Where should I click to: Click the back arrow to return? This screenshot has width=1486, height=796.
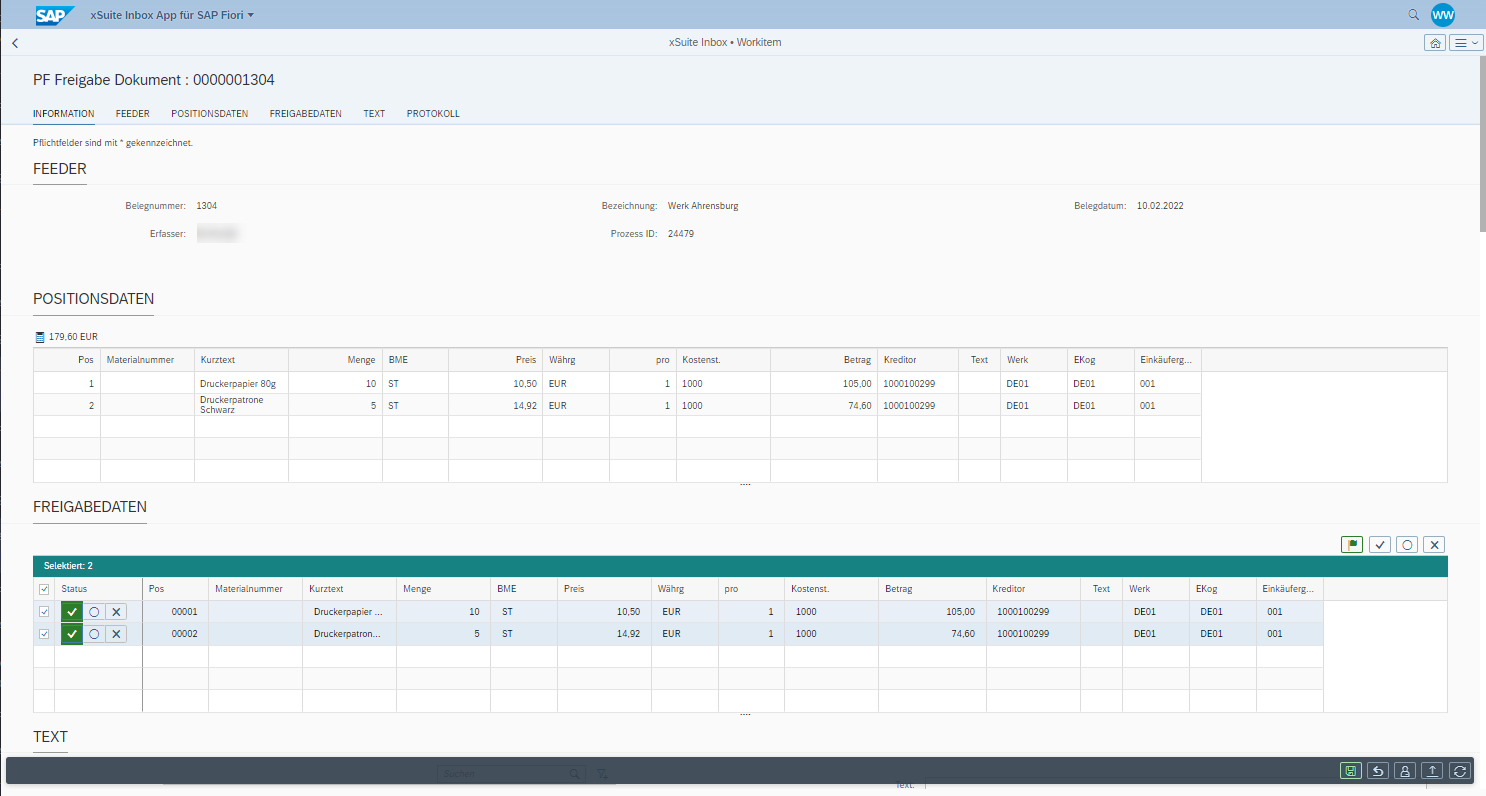pyautogui.click(x=15, y=43)
